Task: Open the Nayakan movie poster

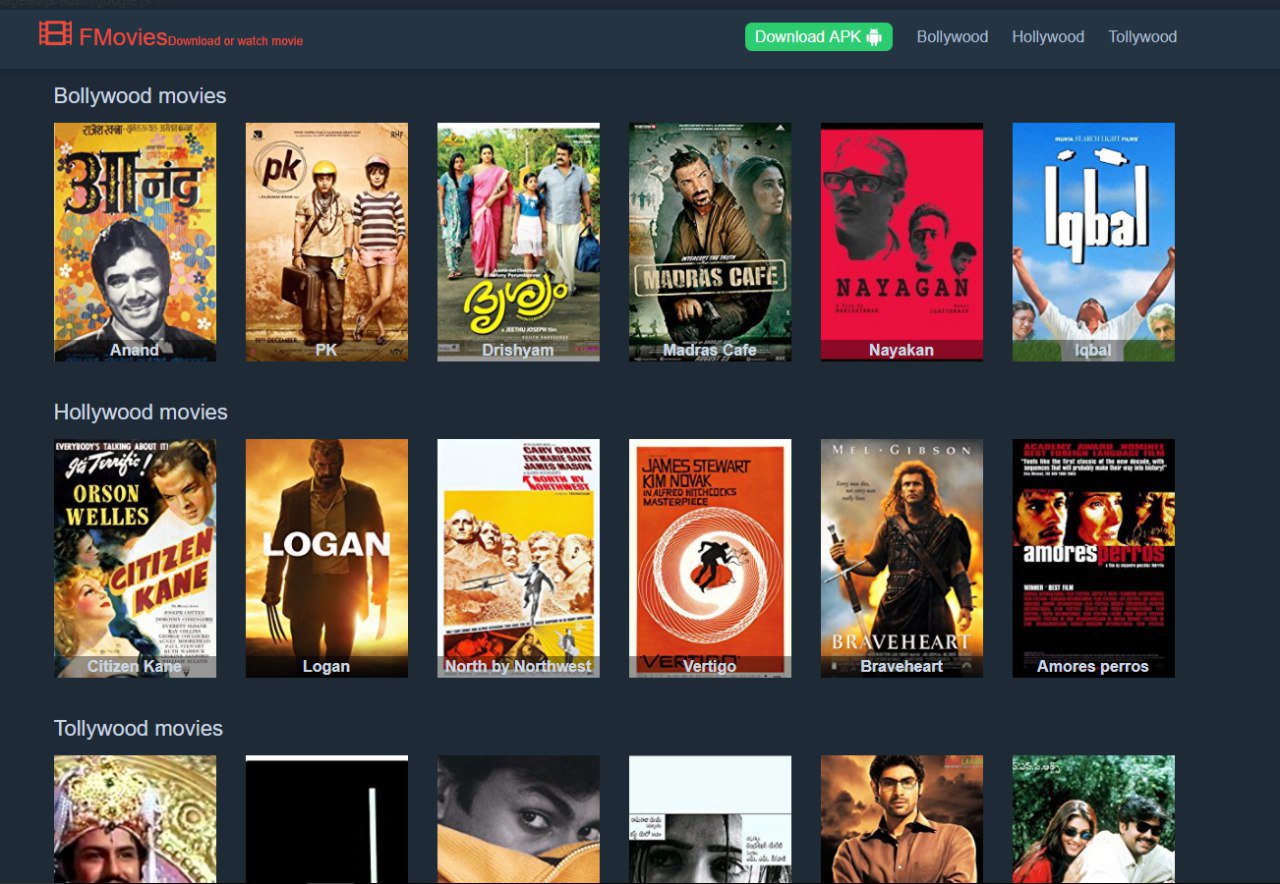Action: 902,242
